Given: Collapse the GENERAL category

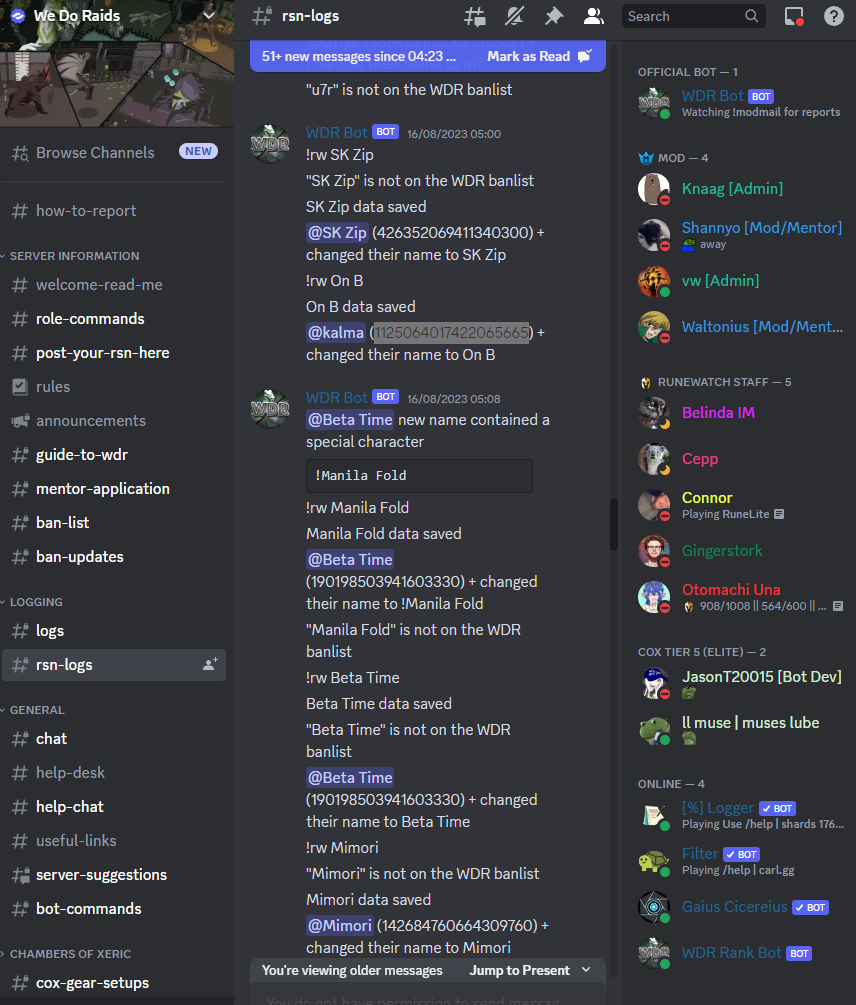Looking at the screenshot, I should click(x=33, y=710).
